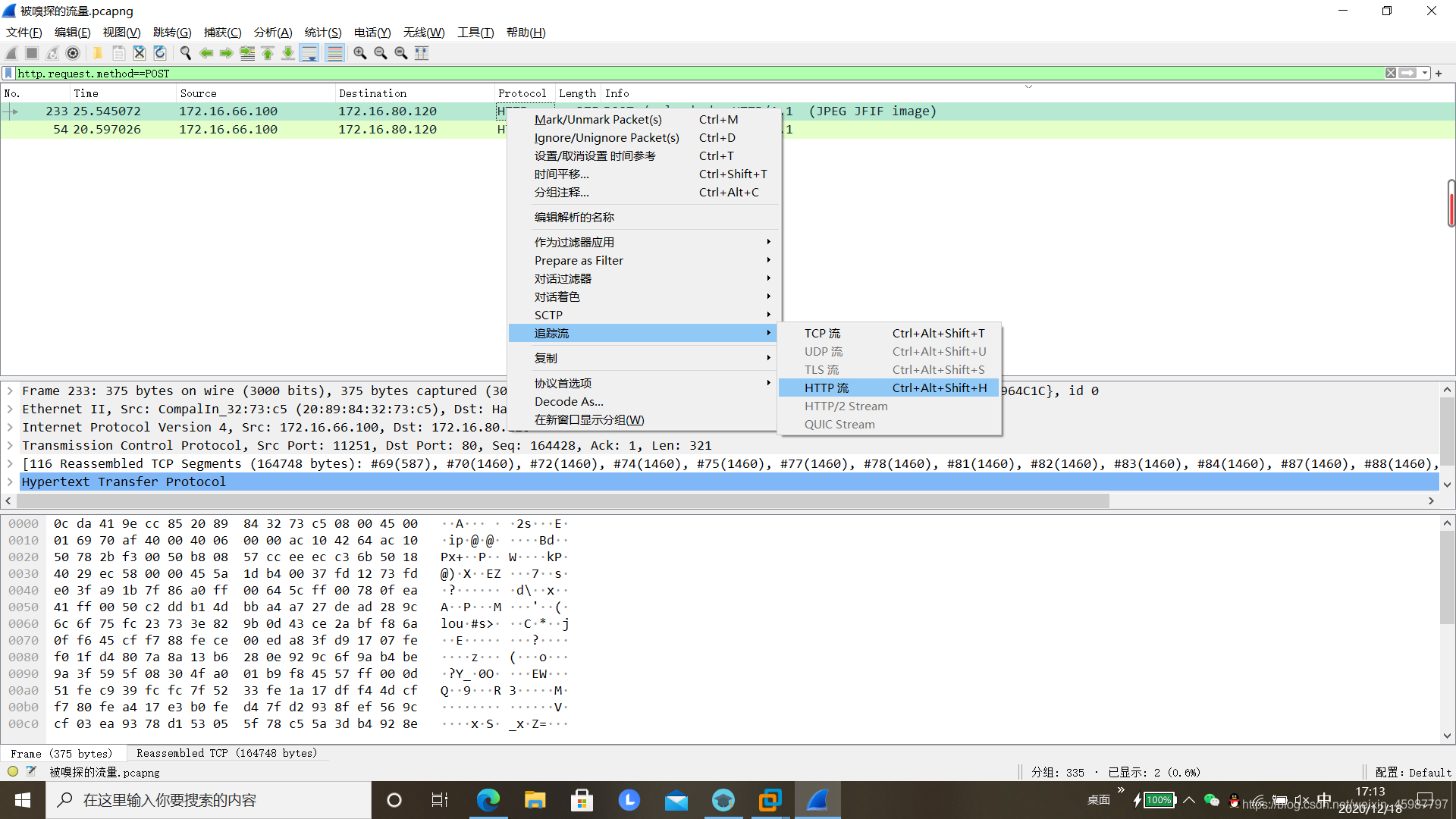The image size is (1456, 819).
Task: Toggle auto-scroll during live capture
Action: [x=309, y=53]
